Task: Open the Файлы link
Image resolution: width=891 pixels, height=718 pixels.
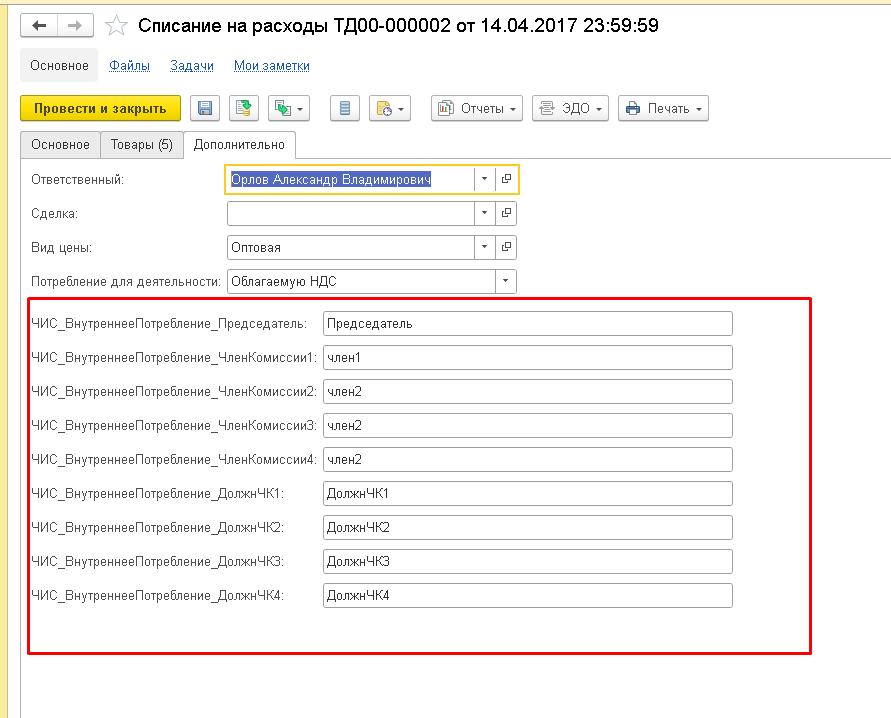Action: tap(130, 65)
